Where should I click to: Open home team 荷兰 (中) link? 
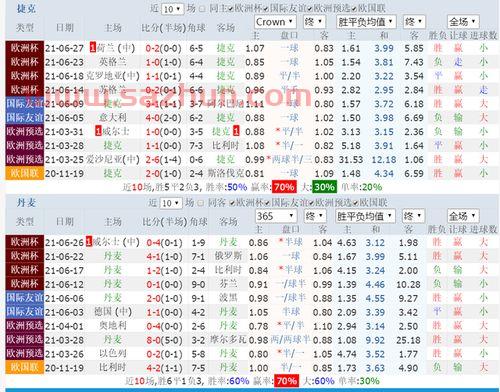point(115,48)
